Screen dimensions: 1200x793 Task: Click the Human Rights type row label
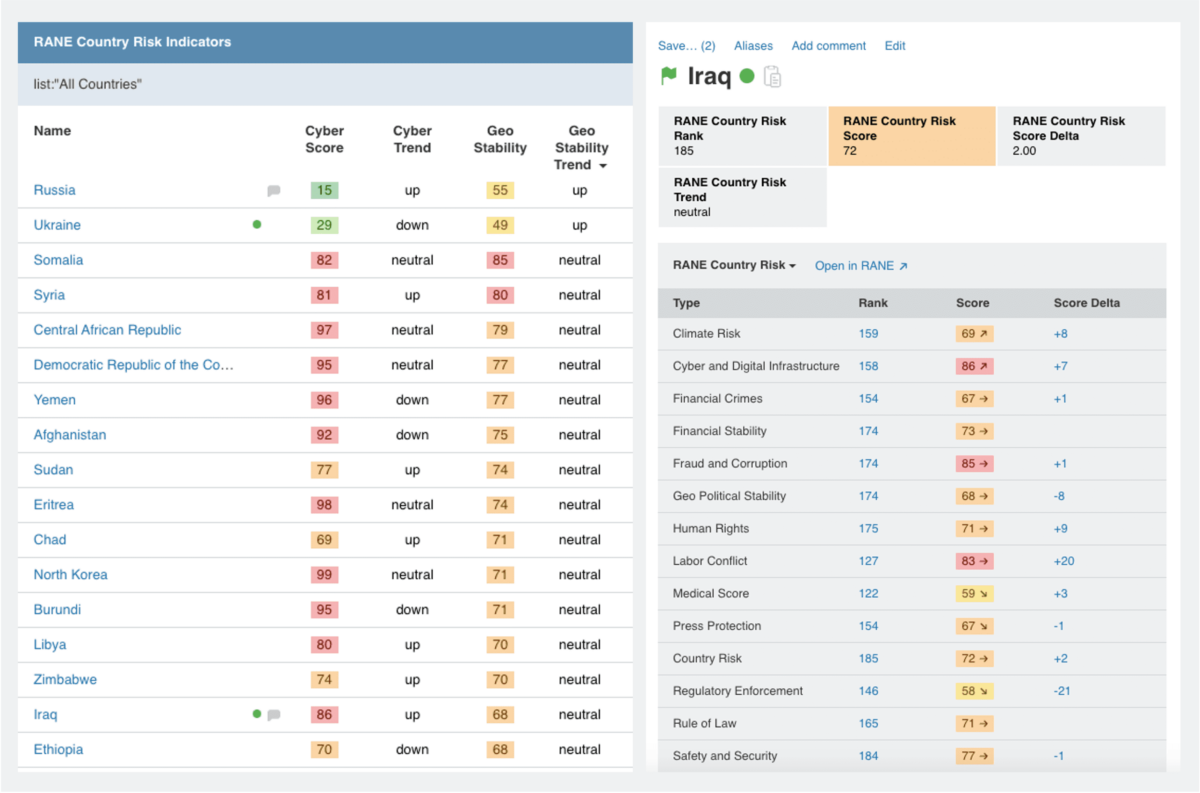click(711, 529)
